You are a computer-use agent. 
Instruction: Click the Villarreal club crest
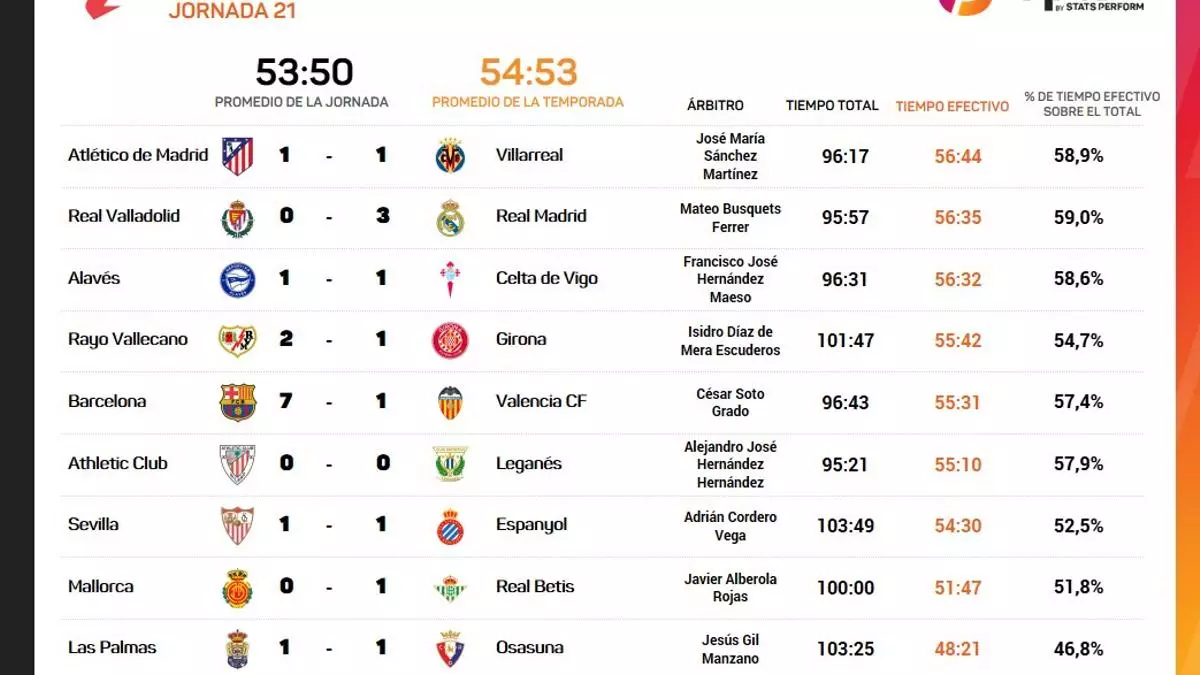[x=450, y=156]
